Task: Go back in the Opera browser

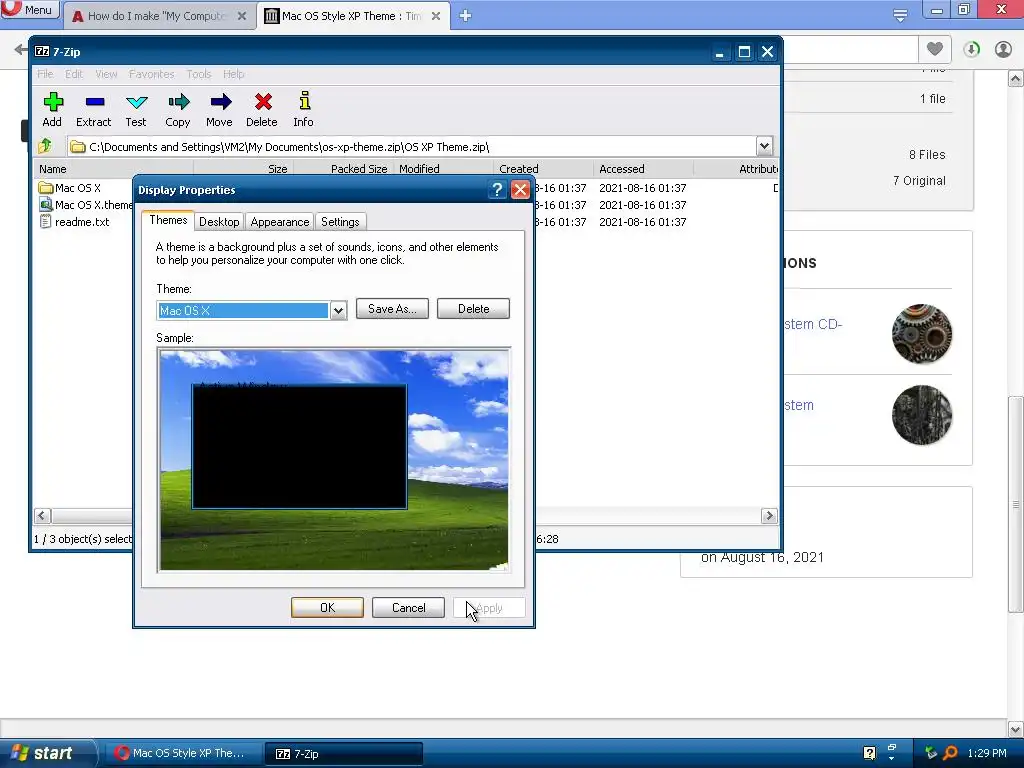Action: coord(21,49)
